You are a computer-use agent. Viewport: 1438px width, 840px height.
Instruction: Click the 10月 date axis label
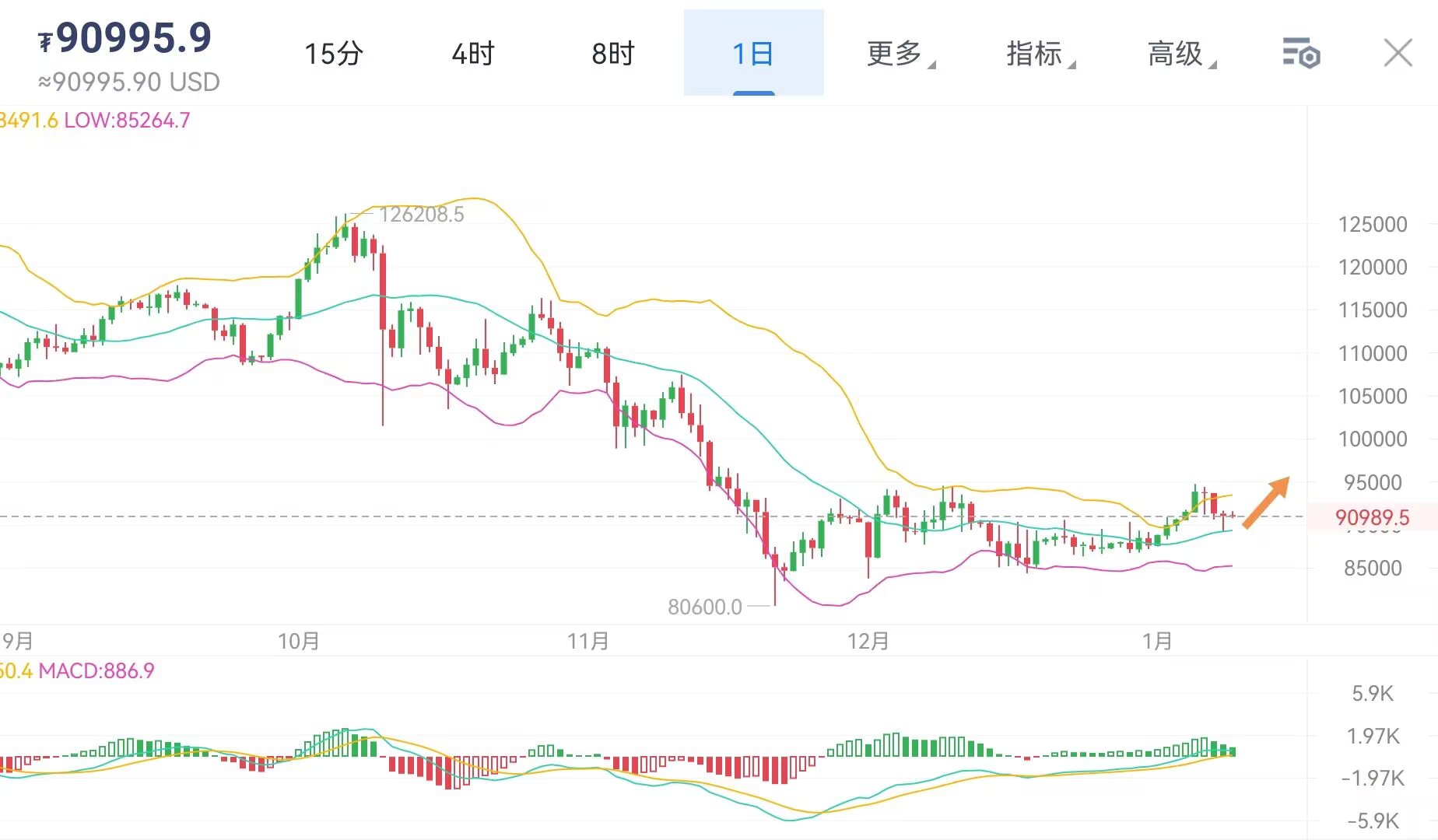(x=299, y=642)
